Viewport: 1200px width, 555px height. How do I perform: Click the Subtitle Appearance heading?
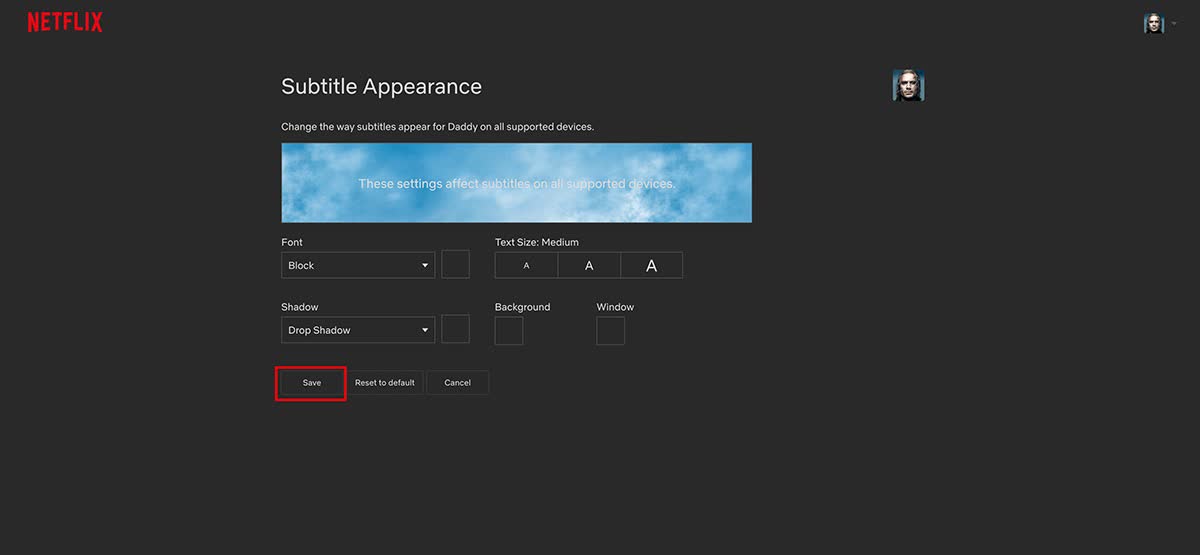381,87
